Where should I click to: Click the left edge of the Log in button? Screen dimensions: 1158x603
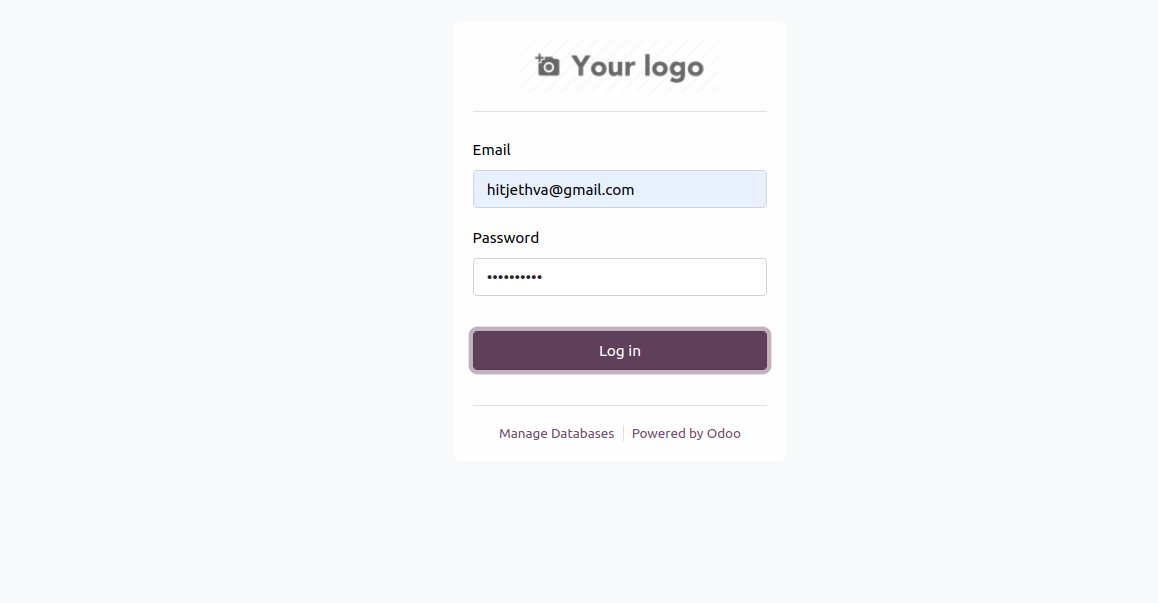point(482,351)
